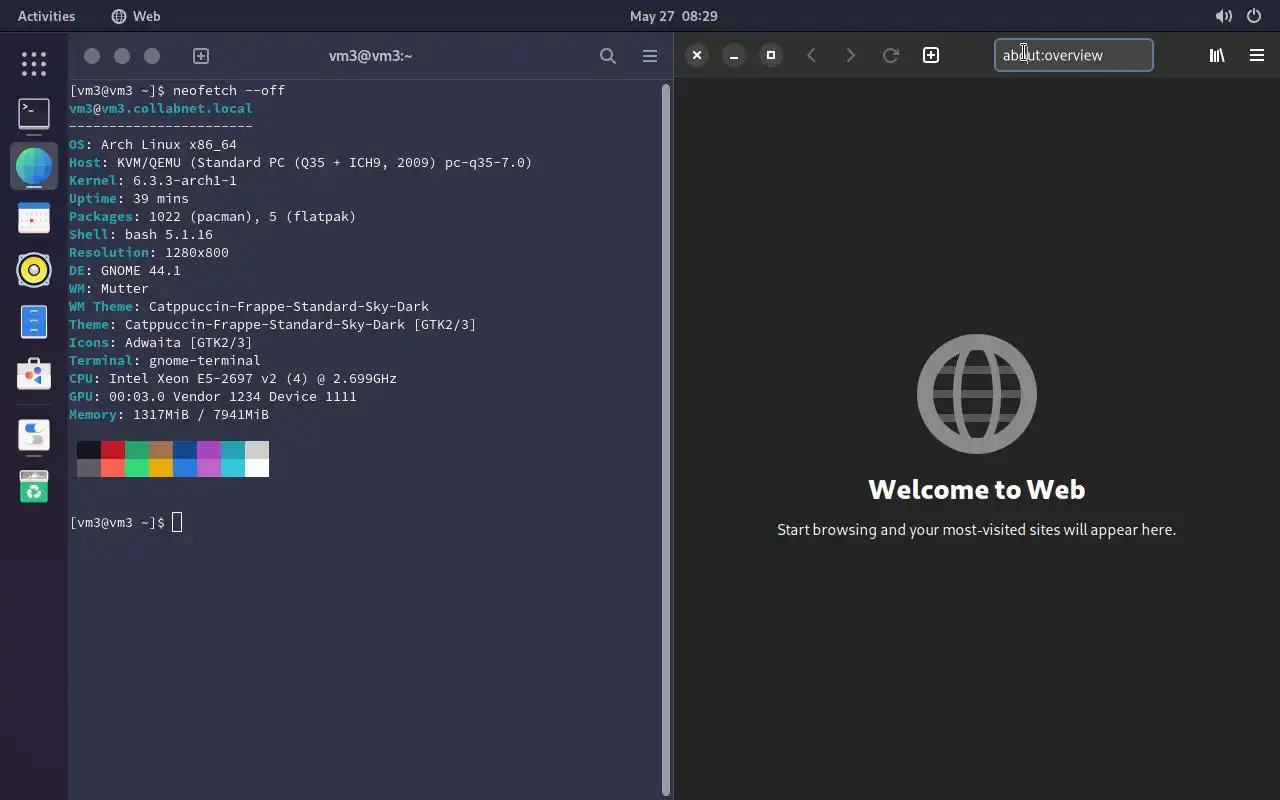Open the Web app menu in top bar
Image resolution: width=1280 pixels, height=800 pixels.
click(x=136, y=16)
